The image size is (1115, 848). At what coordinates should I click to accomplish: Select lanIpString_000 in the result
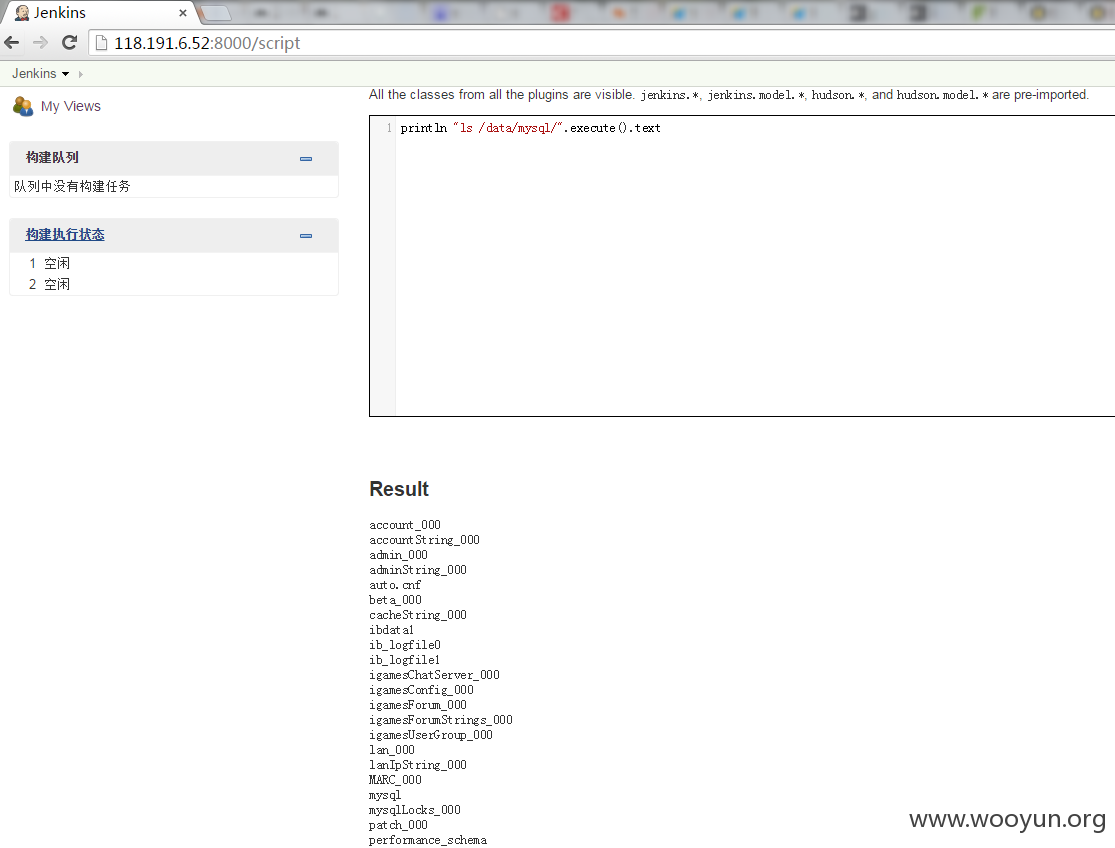click(x=418, y=765)
